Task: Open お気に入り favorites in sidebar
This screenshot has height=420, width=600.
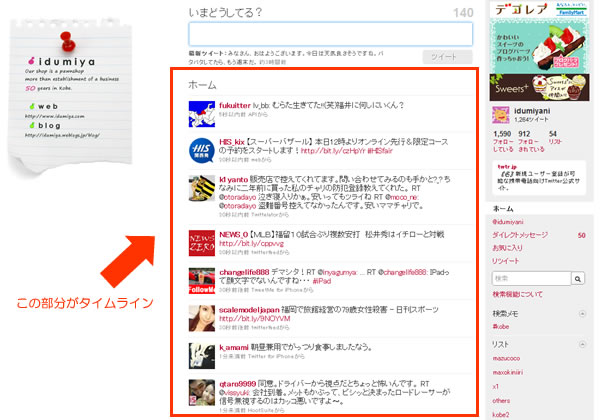Action: (507, 248)
